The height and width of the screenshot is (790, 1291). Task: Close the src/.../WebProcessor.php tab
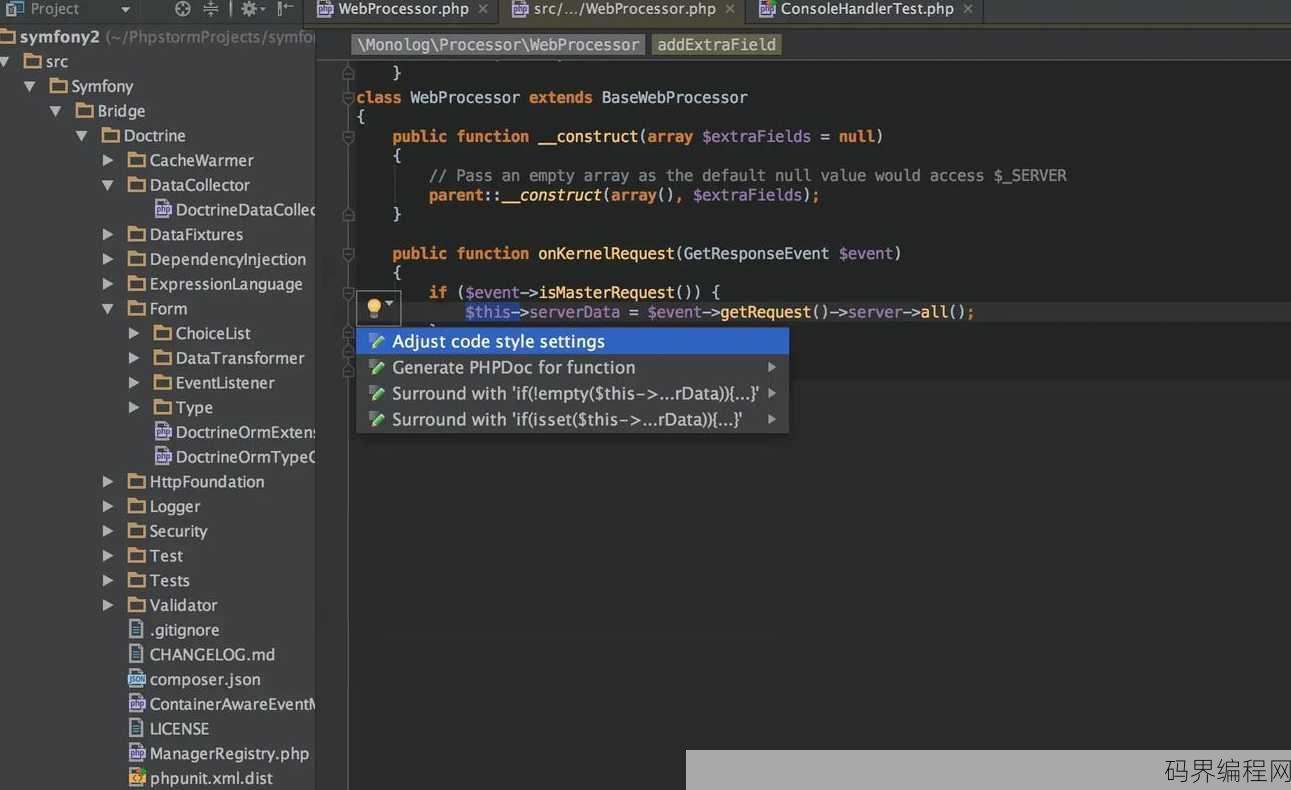click(731, 9)
